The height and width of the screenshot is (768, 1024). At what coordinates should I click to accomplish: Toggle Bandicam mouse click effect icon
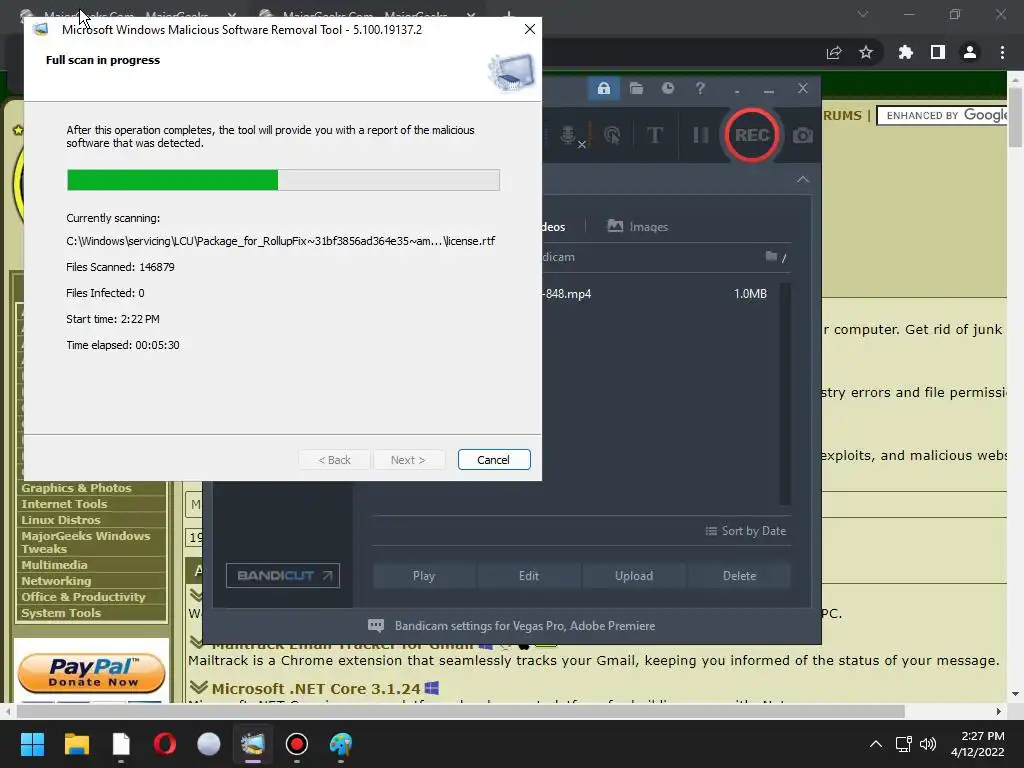tap(612, 135)
